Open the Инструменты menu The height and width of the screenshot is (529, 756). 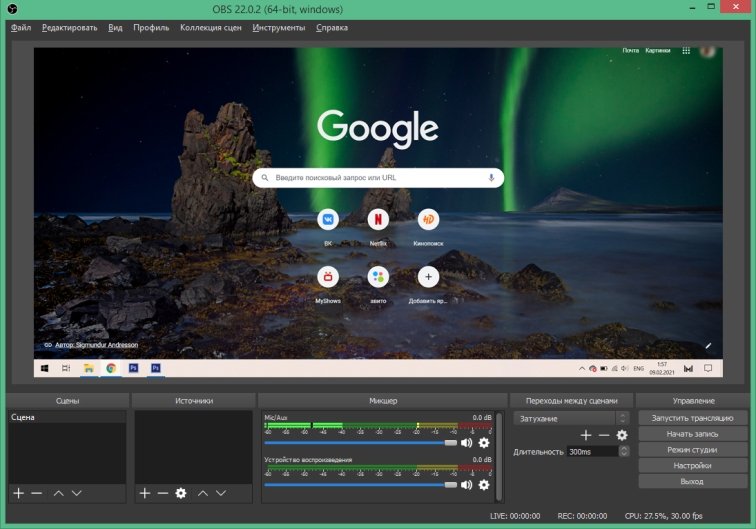point(279,28)
